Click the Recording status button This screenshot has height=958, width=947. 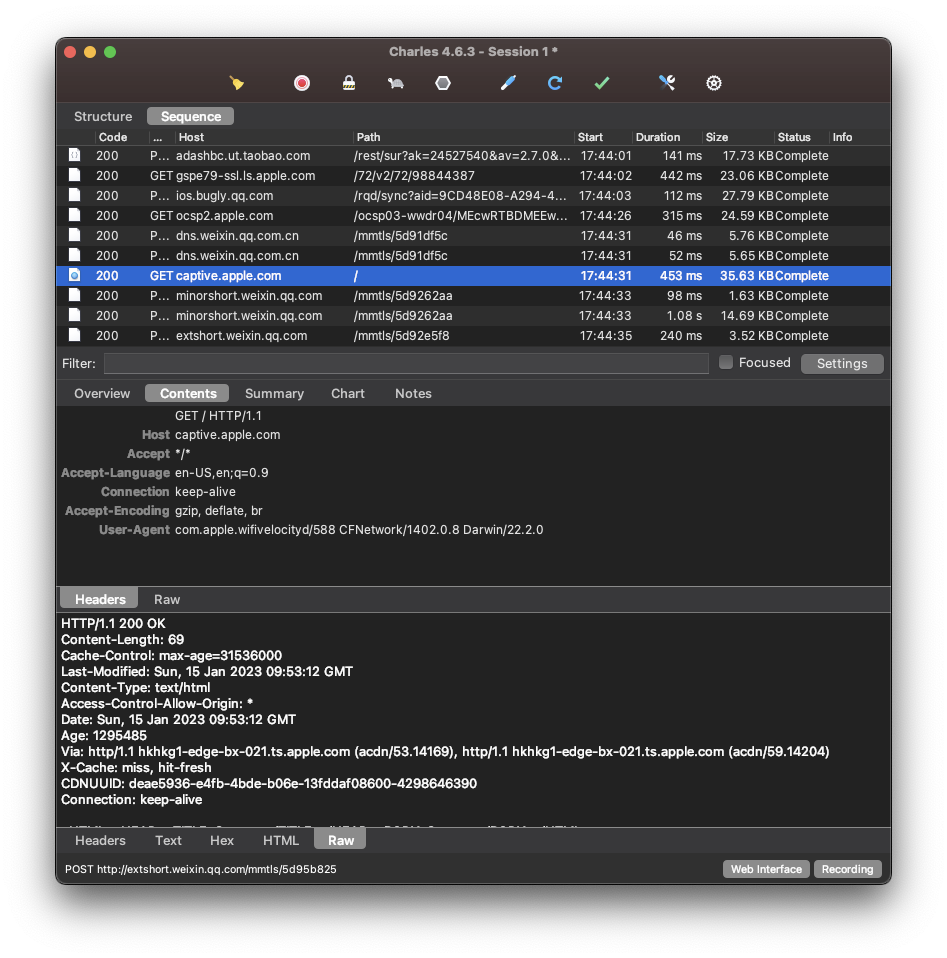tap(848, 870)
